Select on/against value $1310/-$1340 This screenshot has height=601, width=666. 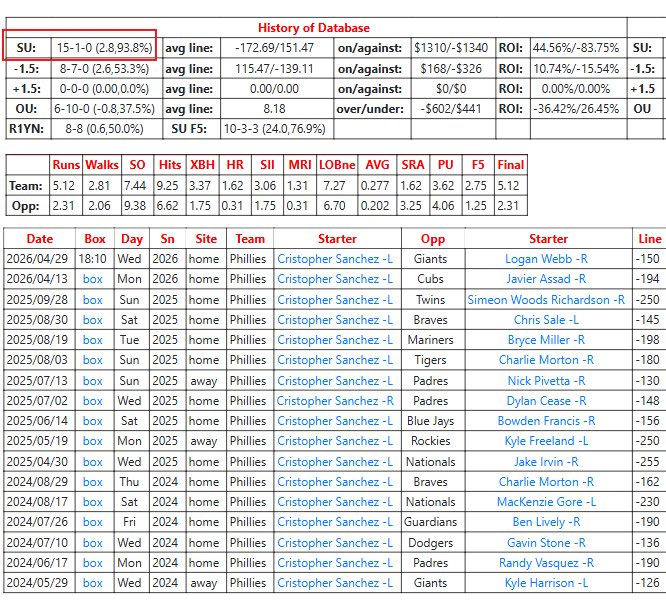tap(451, 48)
